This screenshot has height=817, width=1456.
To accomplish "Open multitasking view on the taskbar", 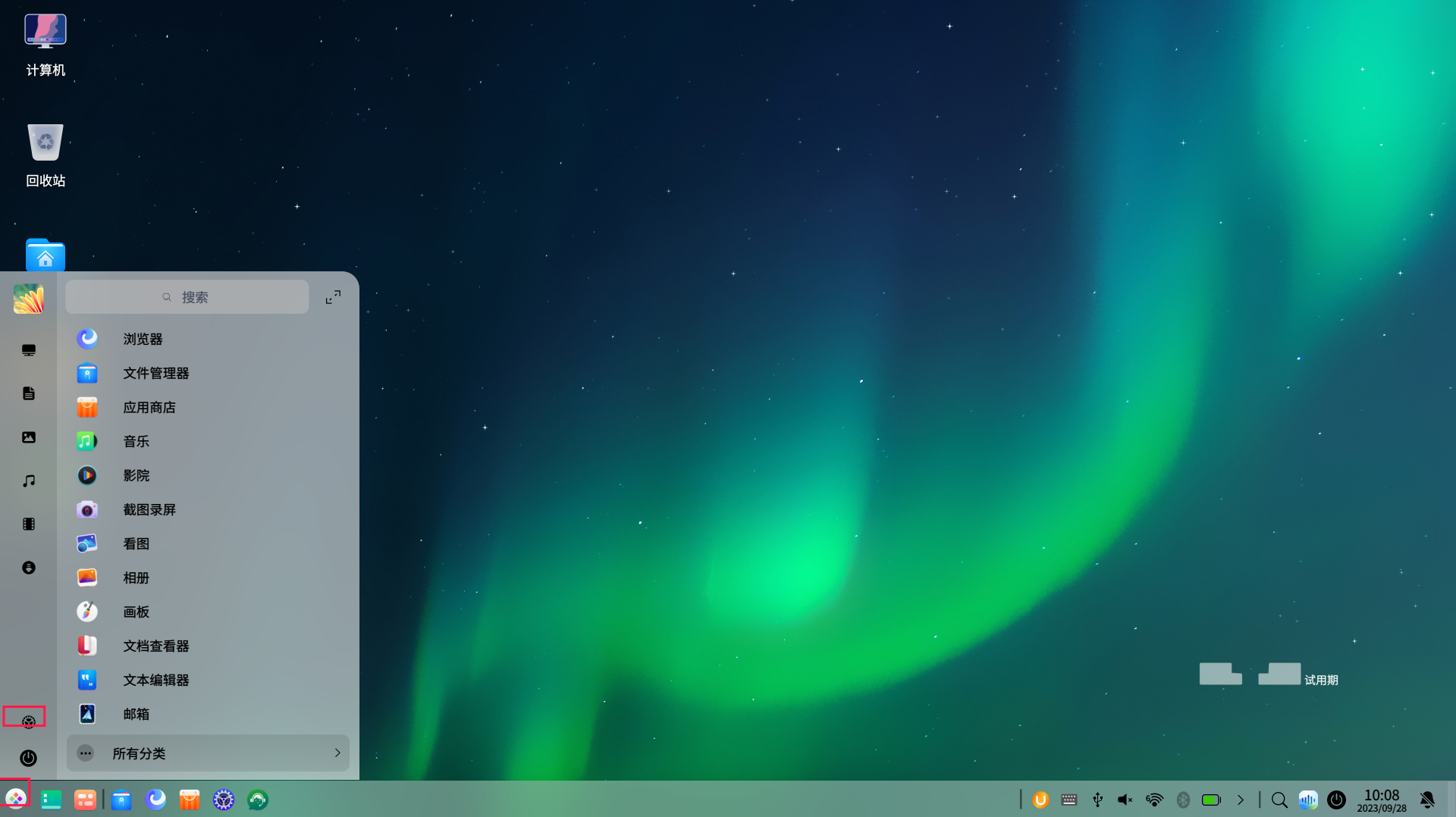I will (85, 800).
